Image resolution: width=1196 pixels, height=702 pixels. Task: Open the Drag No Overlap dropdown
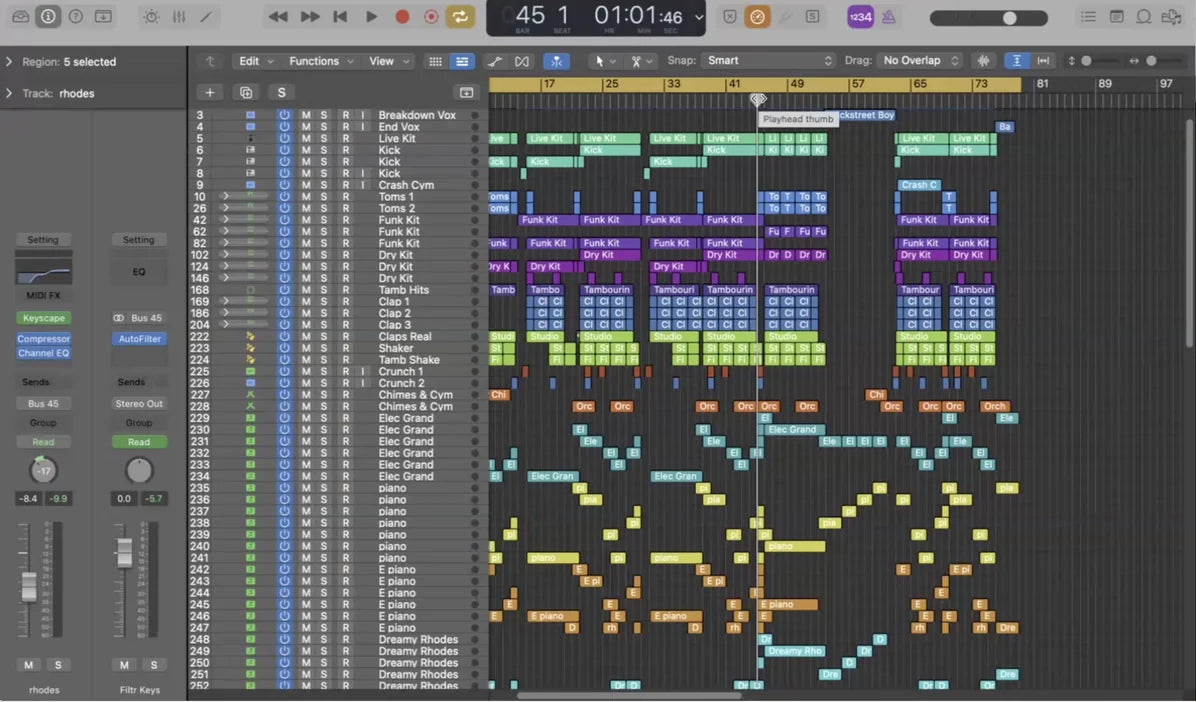coord(920,60)
